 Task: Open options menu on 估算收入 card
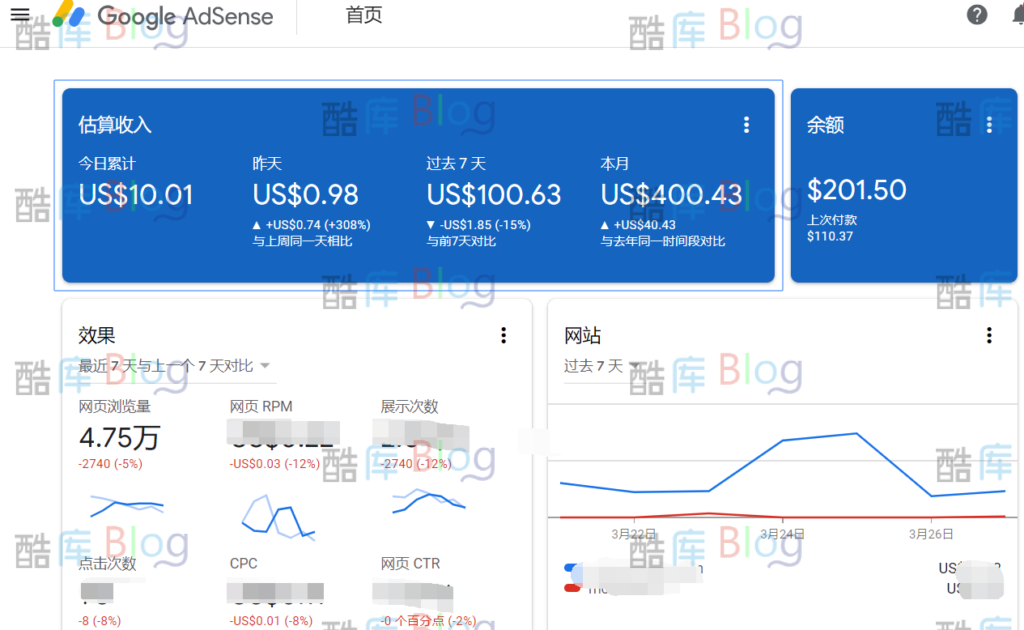pyautogui.click(x=746, y=124)
